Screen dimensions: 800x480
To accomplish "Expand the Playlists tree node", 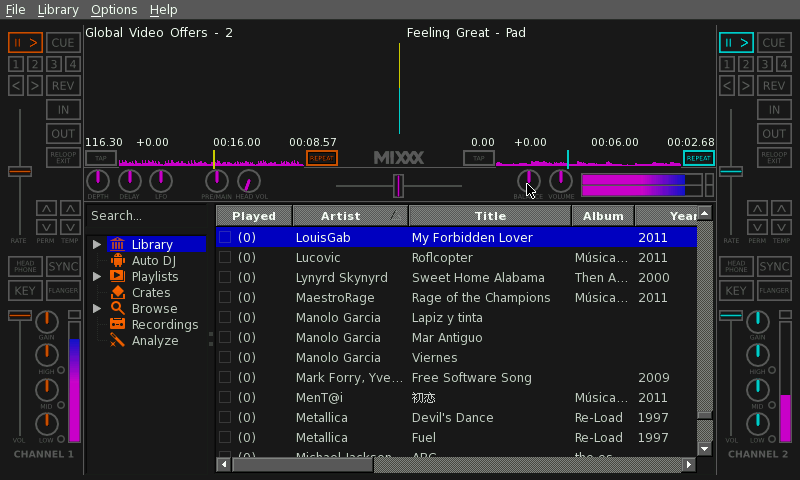I will point(97,277).
